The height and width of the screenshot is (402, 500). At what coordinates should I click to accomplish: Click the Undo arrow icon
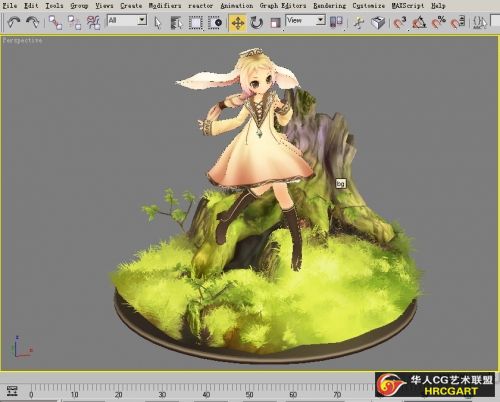(13, 22)
